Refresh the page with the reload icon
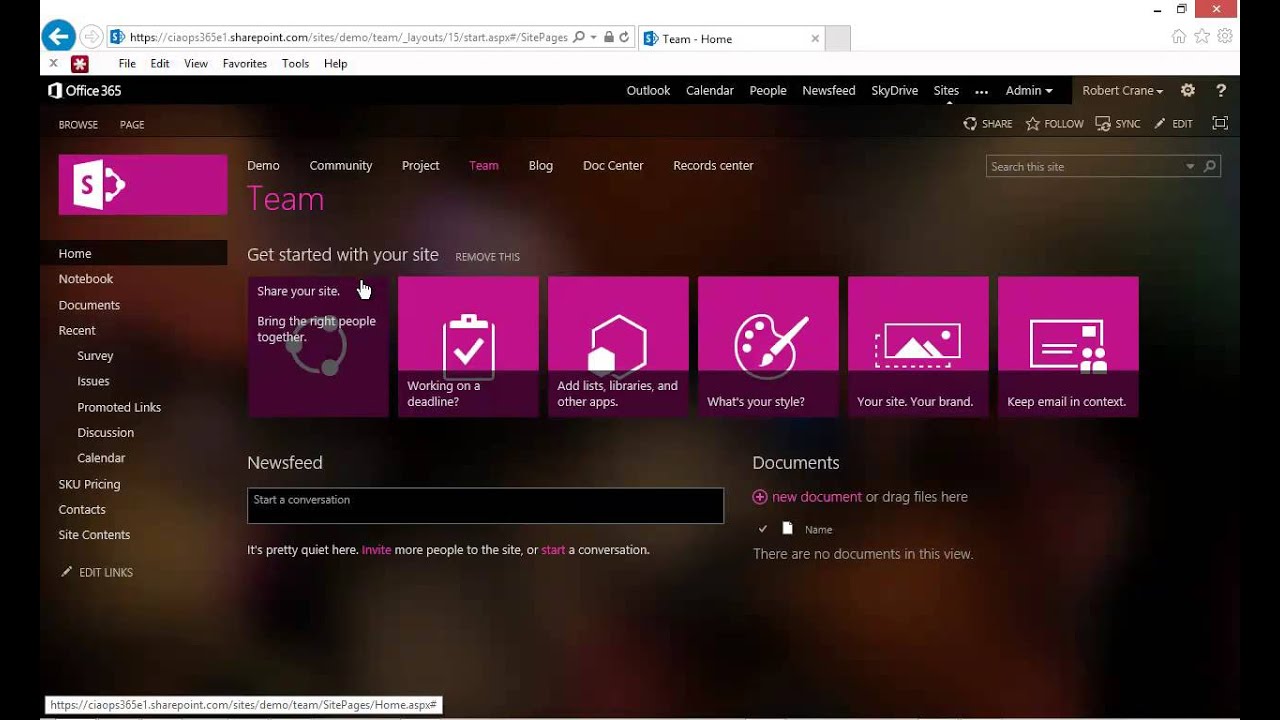Screen dimensions: 1280x720 624,38
